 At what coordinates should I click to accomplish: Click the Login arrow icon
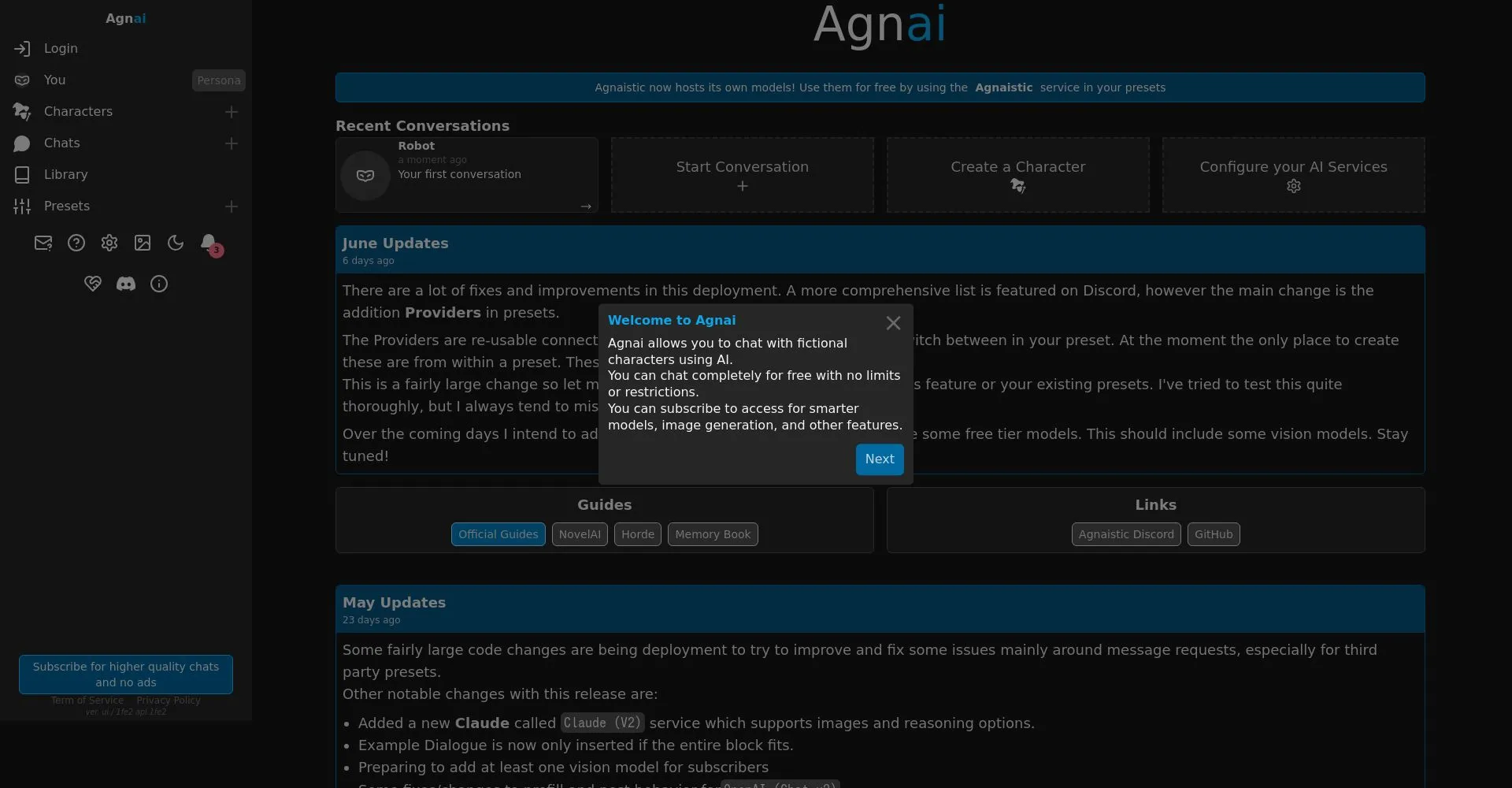[x=22, y=49]
